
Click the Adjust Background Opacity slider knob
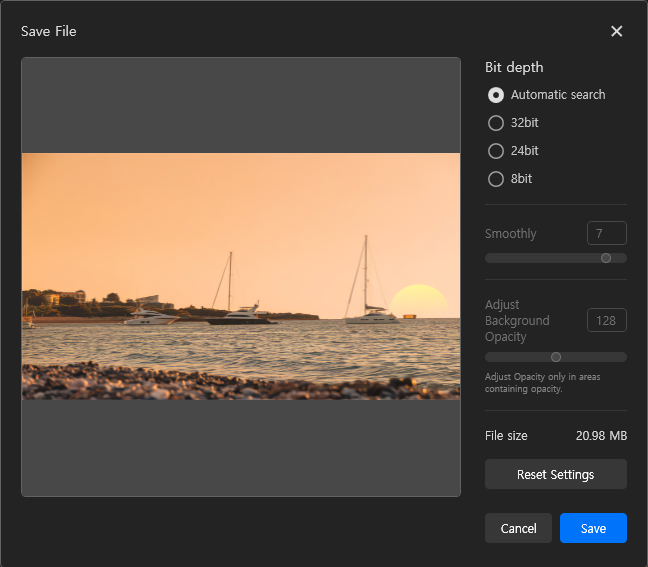[x=556, y=357]
